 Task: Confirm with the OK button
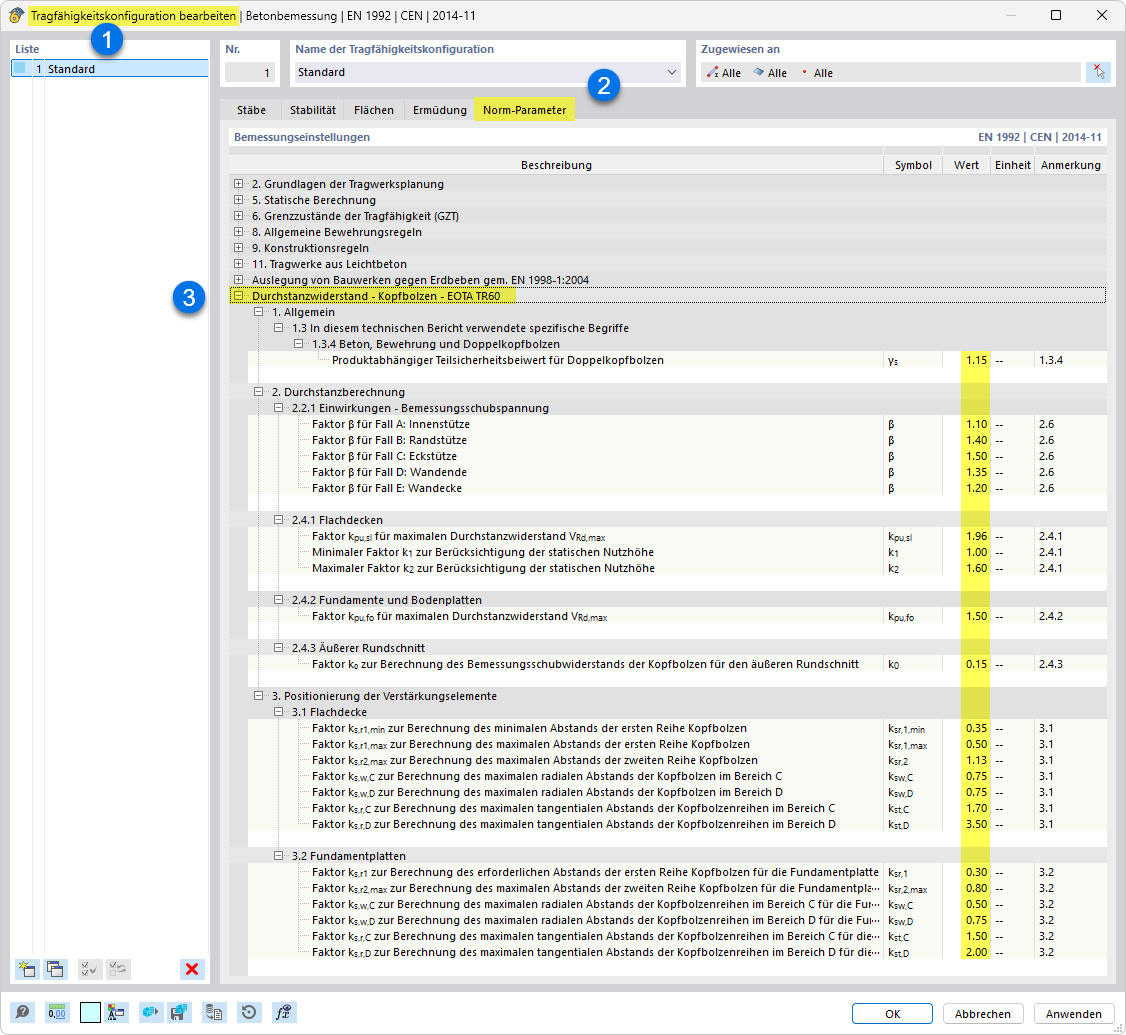[x=892, y=1013]
